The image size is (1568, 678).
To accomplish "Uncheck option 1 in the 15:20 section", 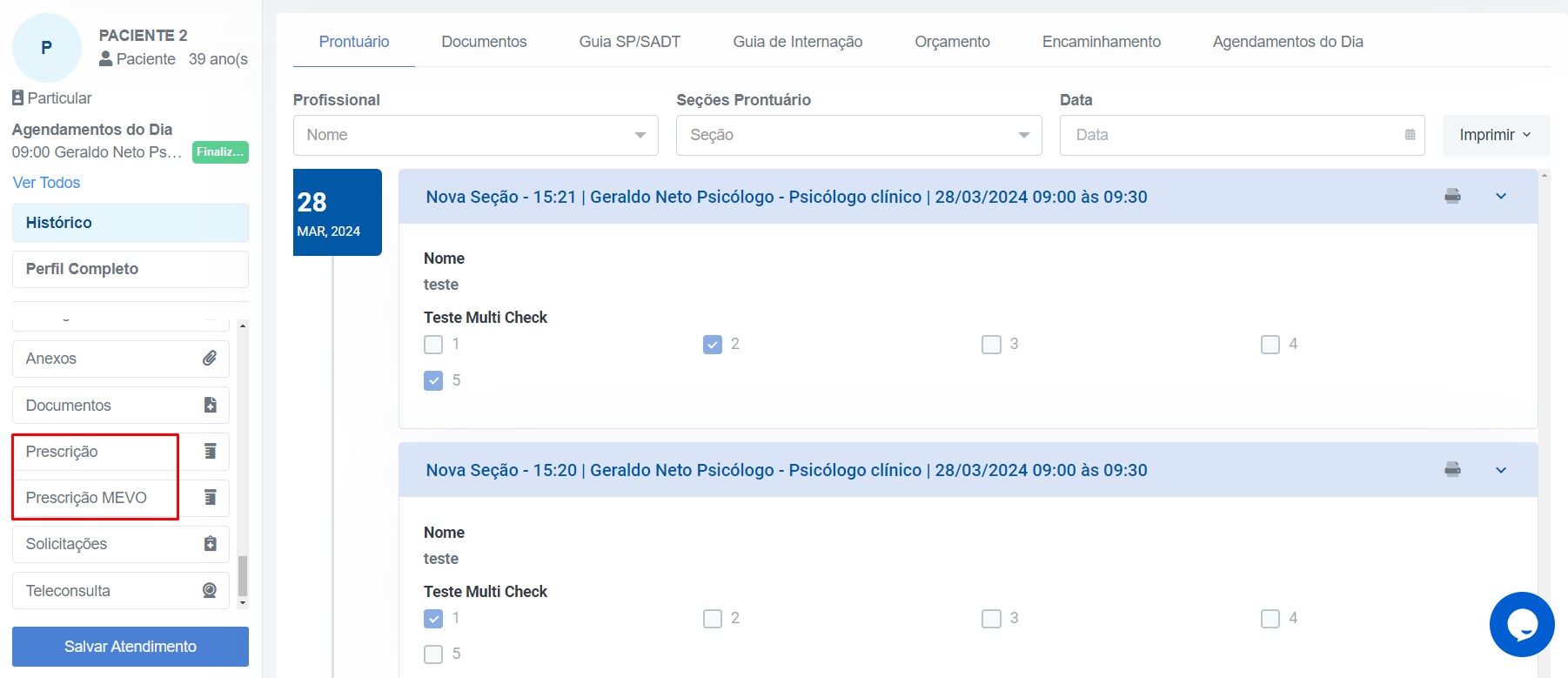I will pos(433,618).
